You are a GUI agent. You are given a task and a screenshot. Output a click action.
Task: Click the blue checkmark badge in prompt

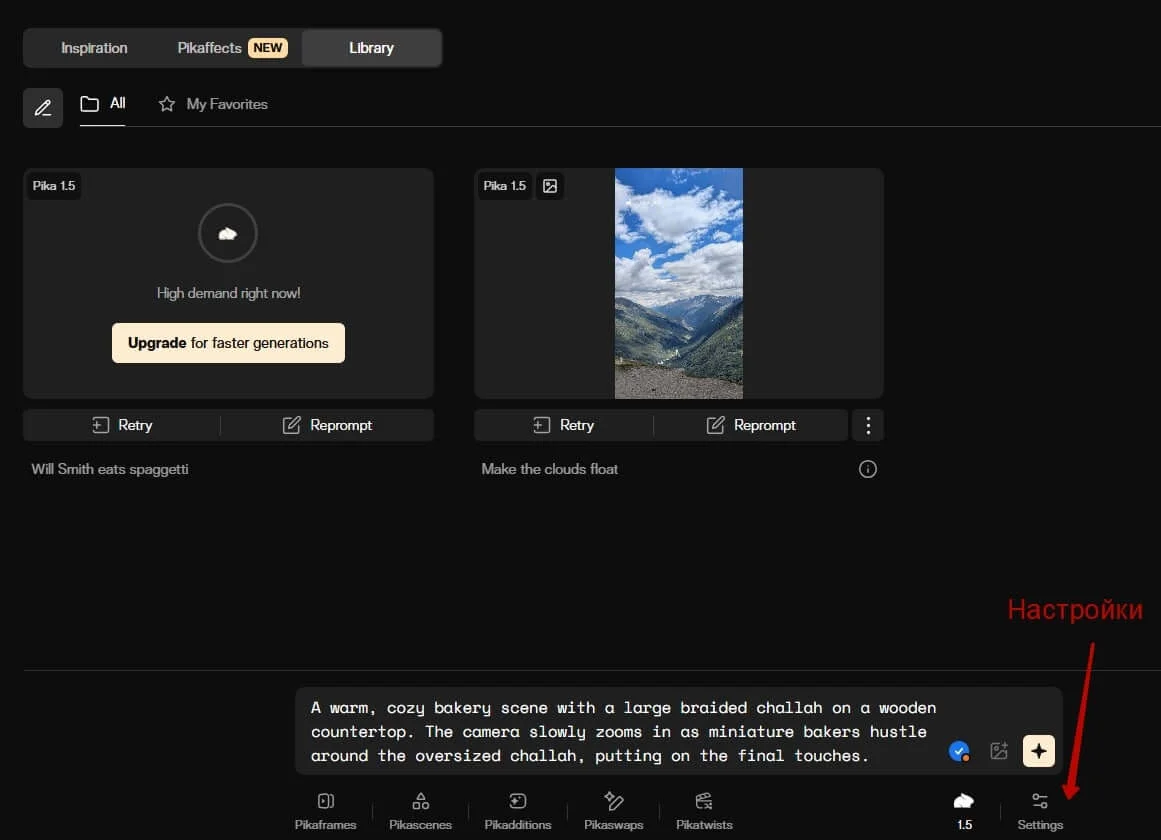click(959, 751)
